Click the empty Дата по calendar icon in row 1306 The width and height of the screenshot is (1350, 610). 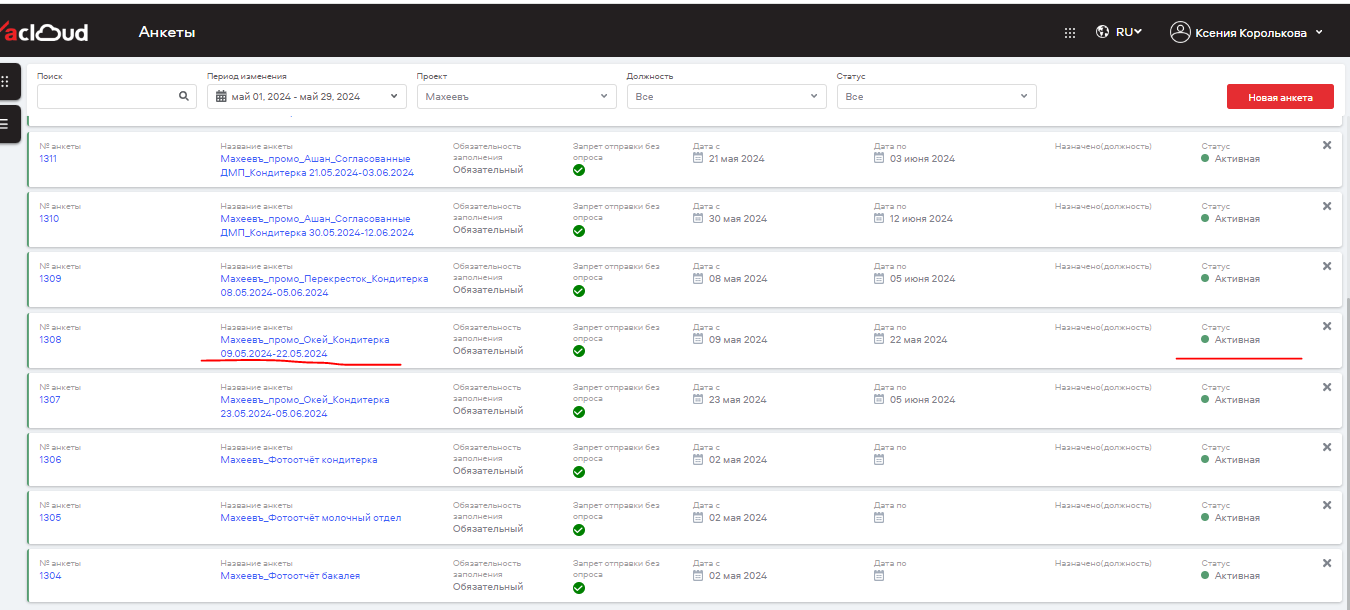(x=879, y=459)
